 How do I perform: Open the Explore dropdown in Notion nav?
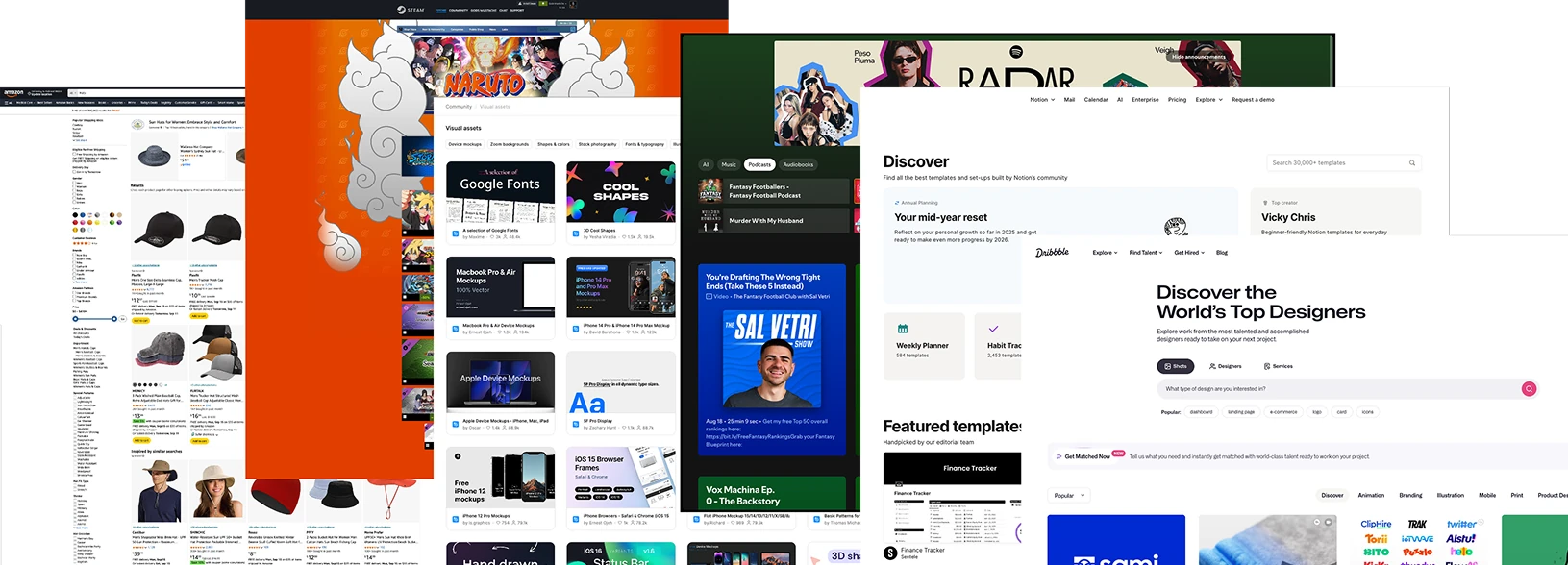coord(1208,100)
